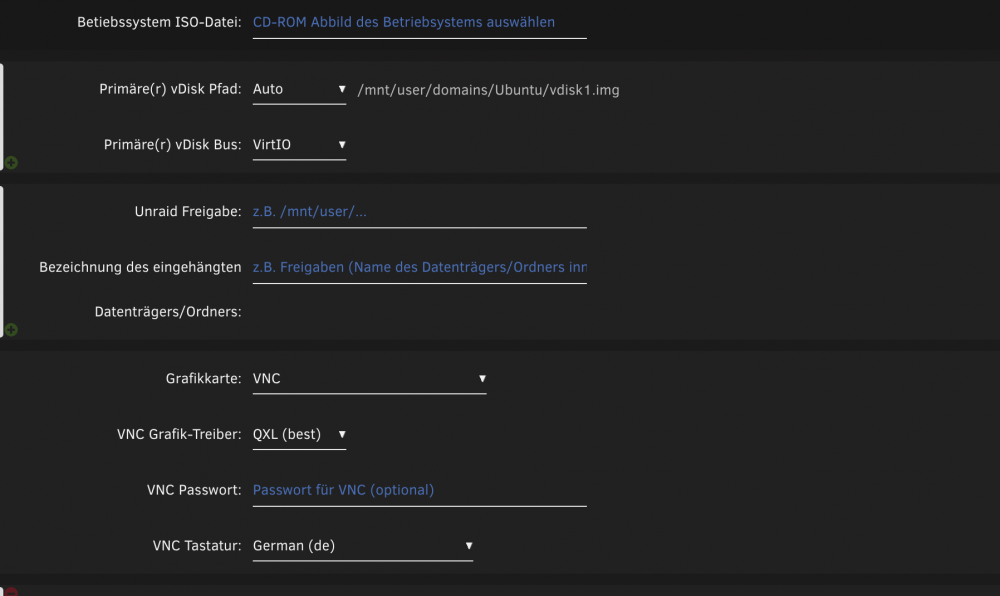This screenshot has width=1000, height=596.
Task: Click the Bezeichnung des eingehängten Datenträgers field
Action: pyautogui.click(x=420, y=268)
